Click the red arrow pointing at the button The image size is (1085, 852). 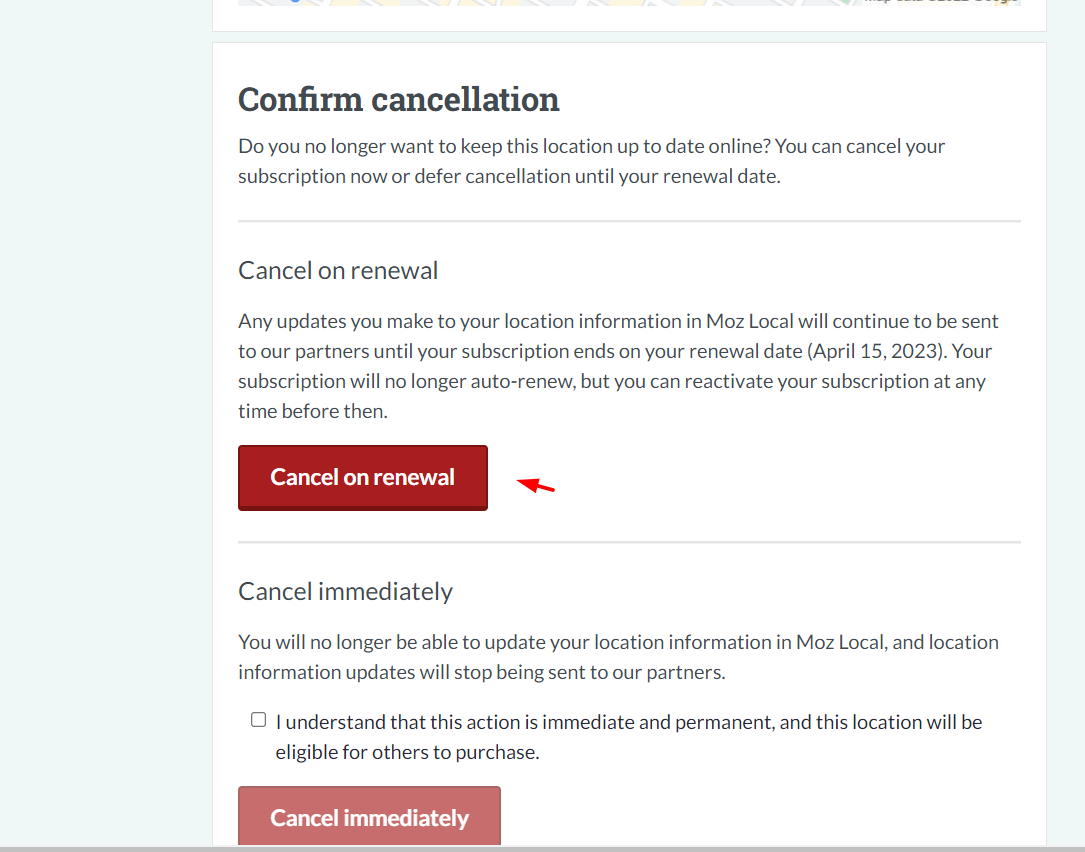536,485
